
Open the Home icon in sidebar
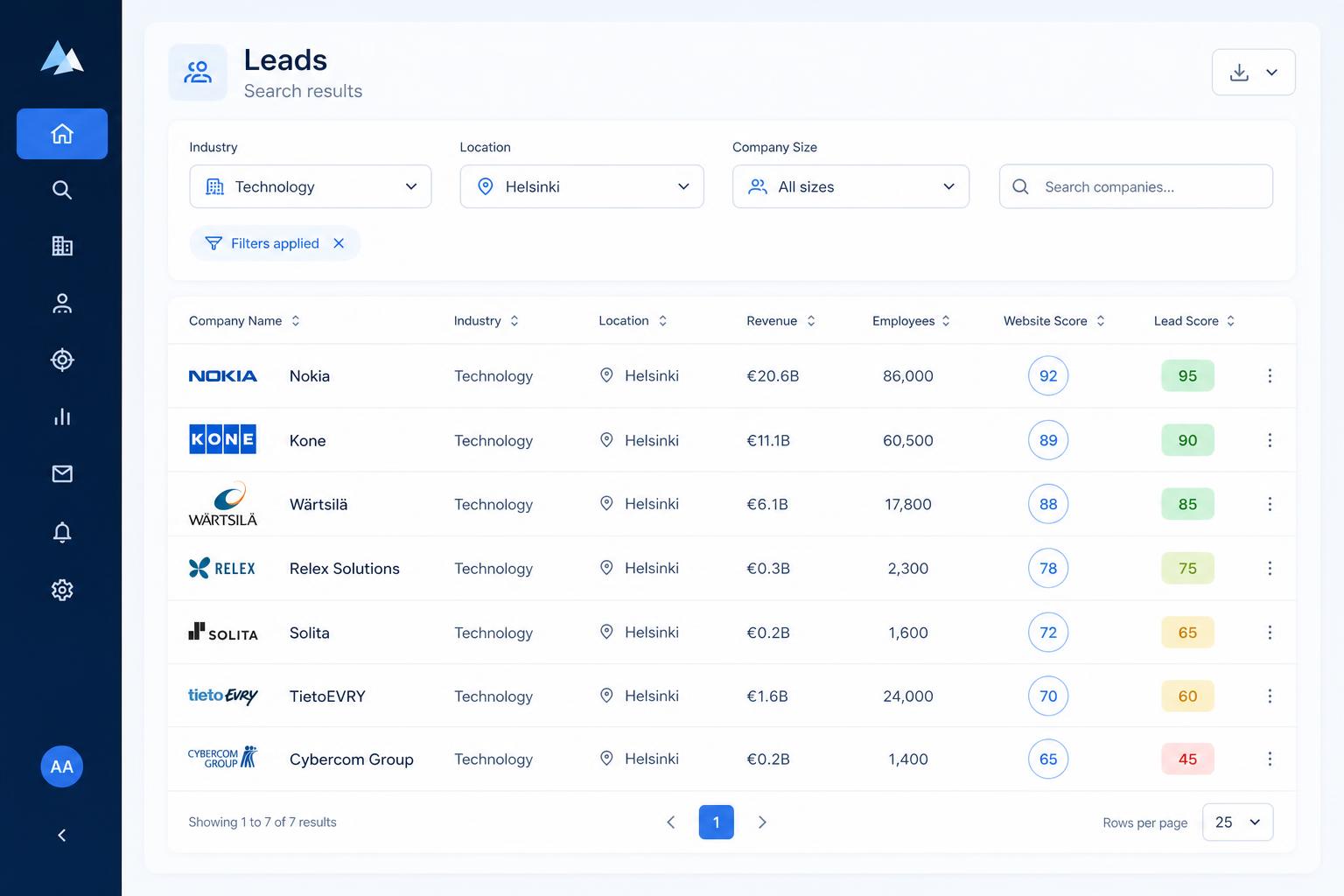tap(62, 134)
